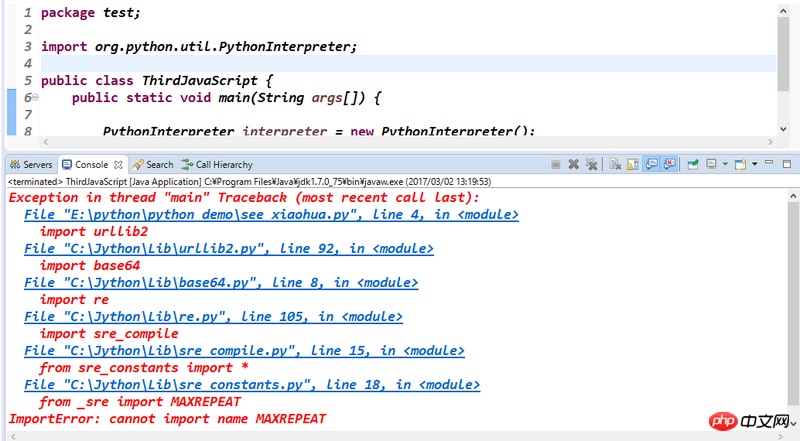Toggle show console on standard error change
Image resolution: width=800 pixels, height=441 pixels.
click(x=669, y=164)
